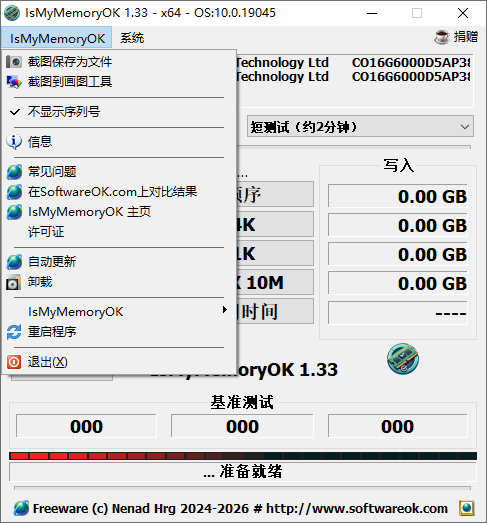Screen dimensions: 487x523
Task: Click the globe icon beside 常见问题
Action: (x=14, y=172)
